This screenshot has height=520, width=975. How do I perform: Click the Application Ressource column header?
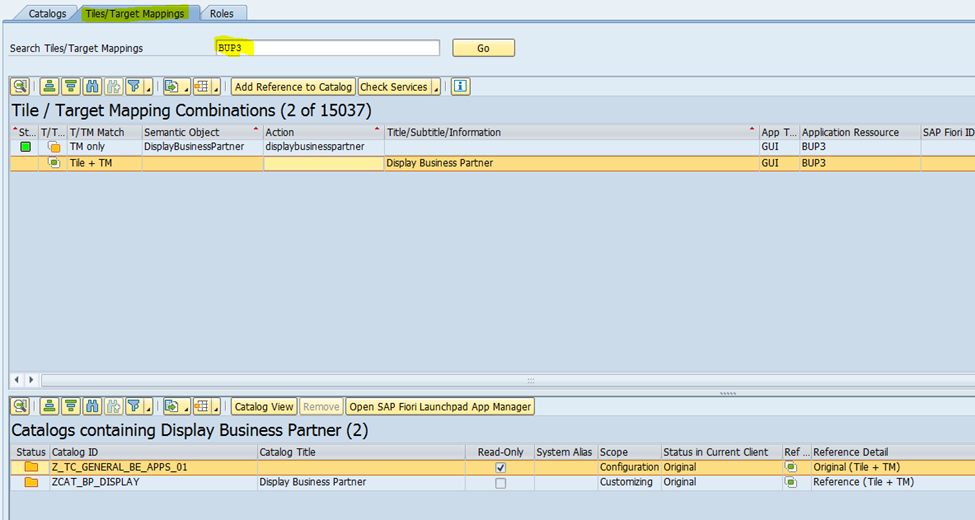(x=860, y=132)
